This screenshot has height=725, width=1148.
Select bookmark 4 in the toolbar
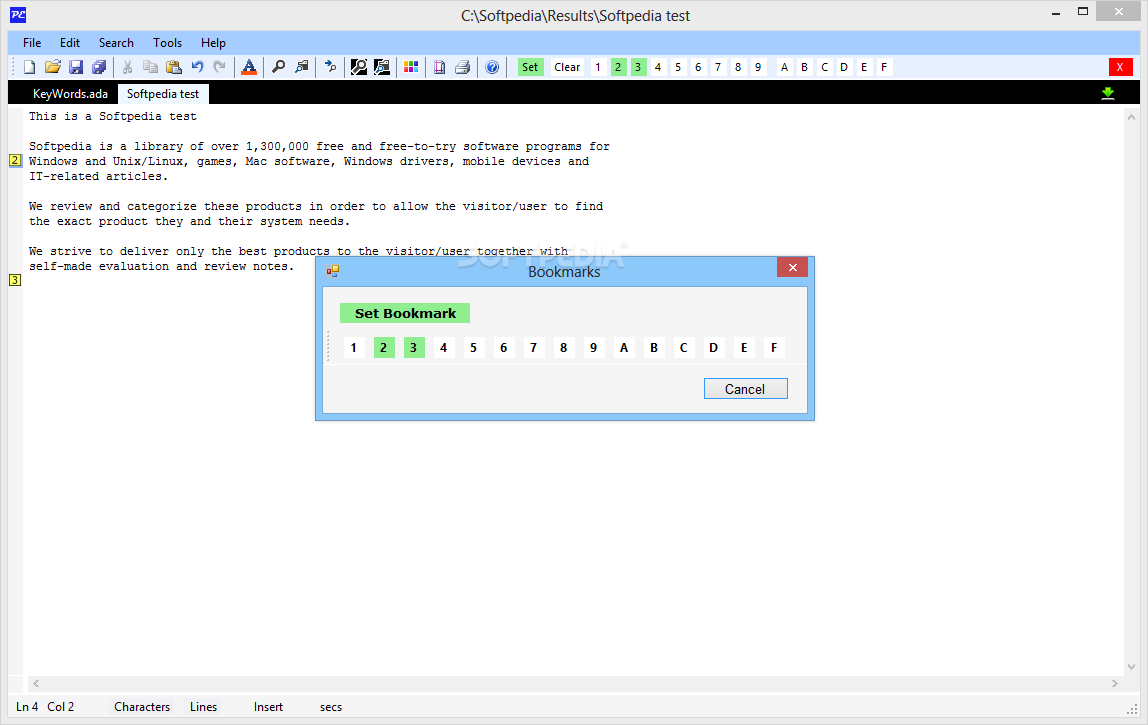pyautogui.click(x=658, y=67)
